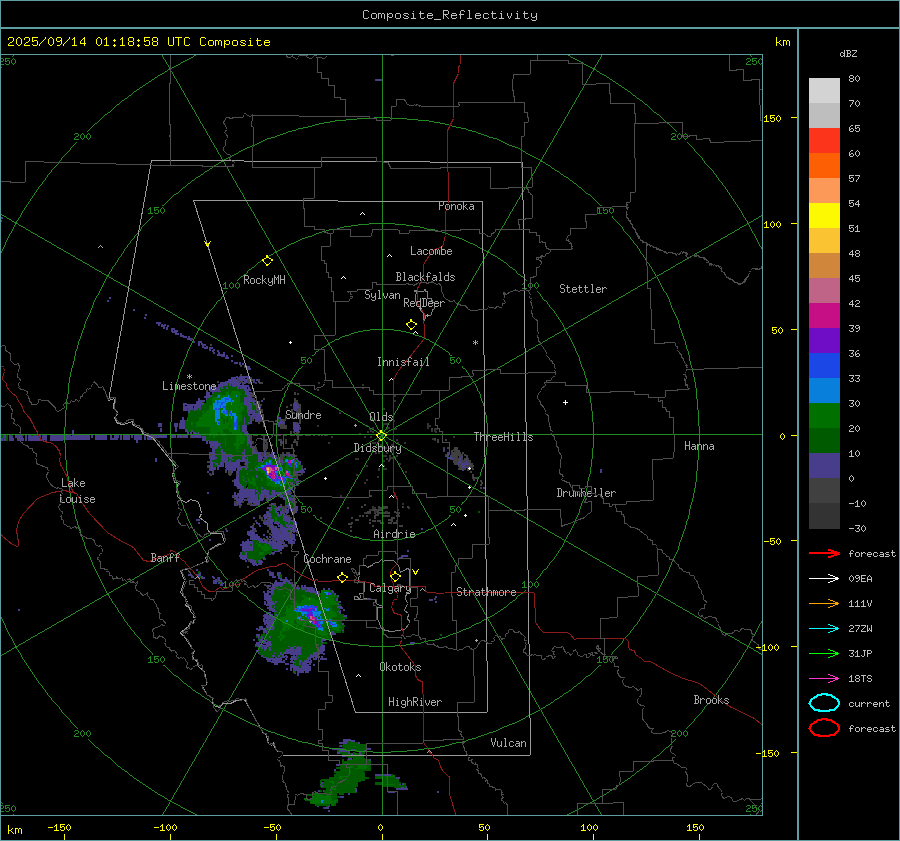Click the Strathmore label
900x841 pixels.
click(x=486, y=592)
